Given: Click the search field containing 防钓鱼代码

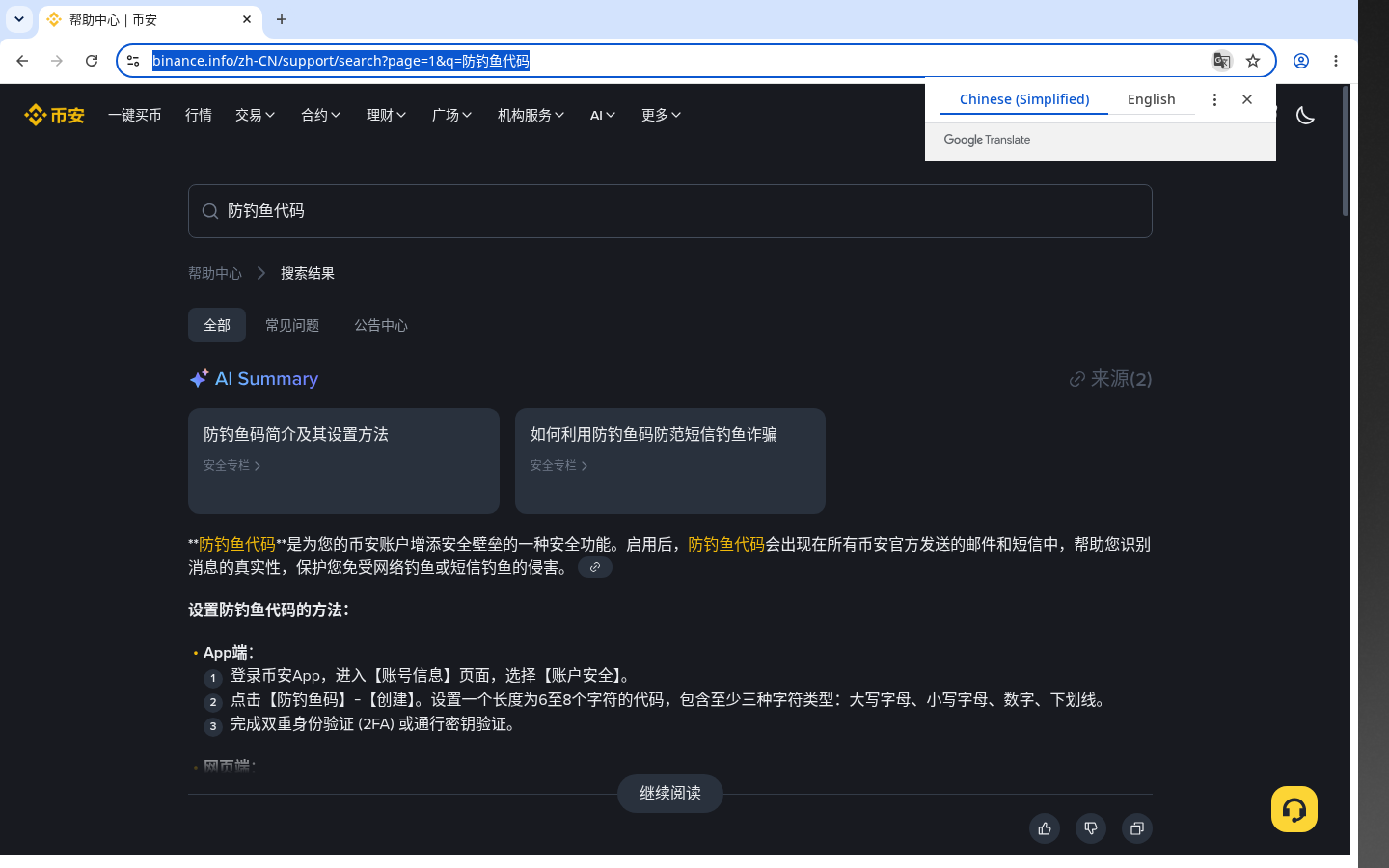Looking at the screenshot, I should coord(670,211).
